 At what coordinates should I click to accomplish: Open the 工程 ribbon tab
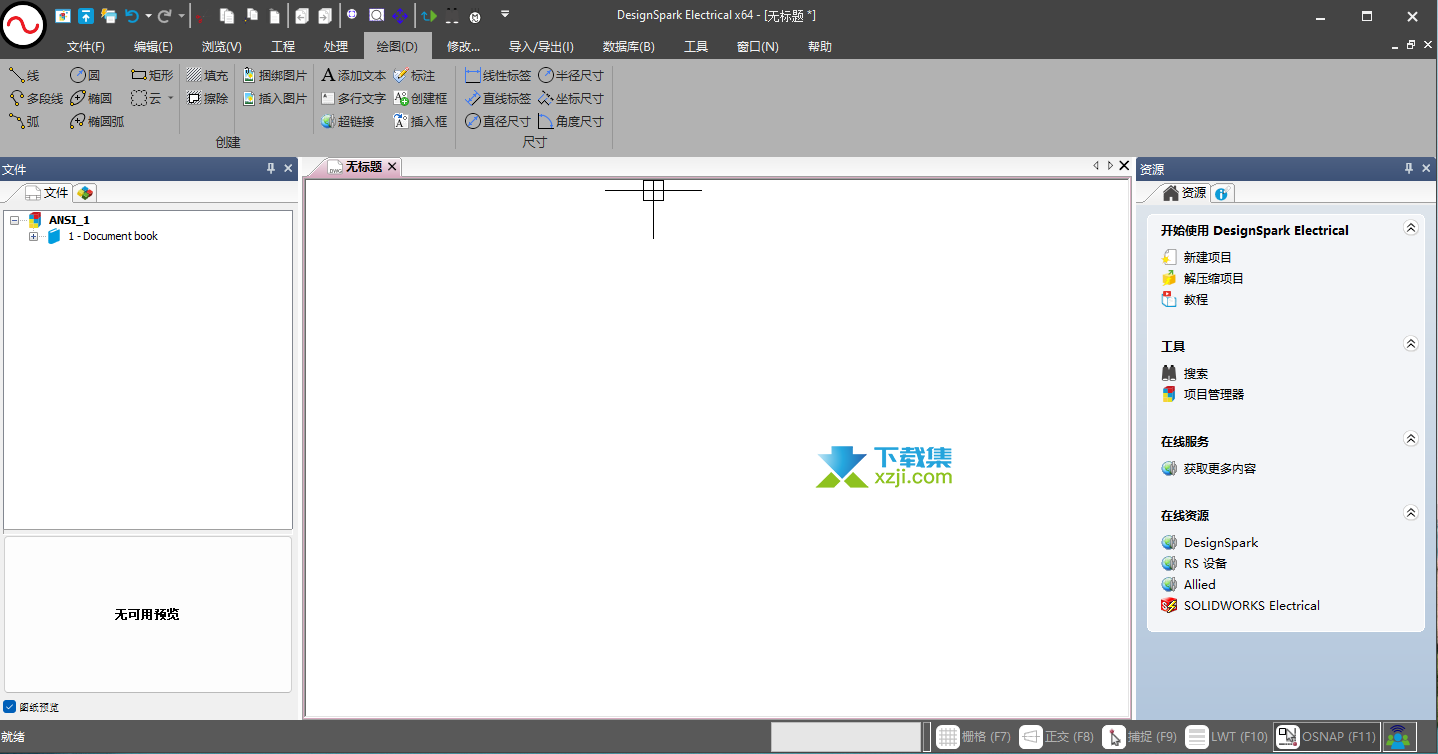(283, 47)
